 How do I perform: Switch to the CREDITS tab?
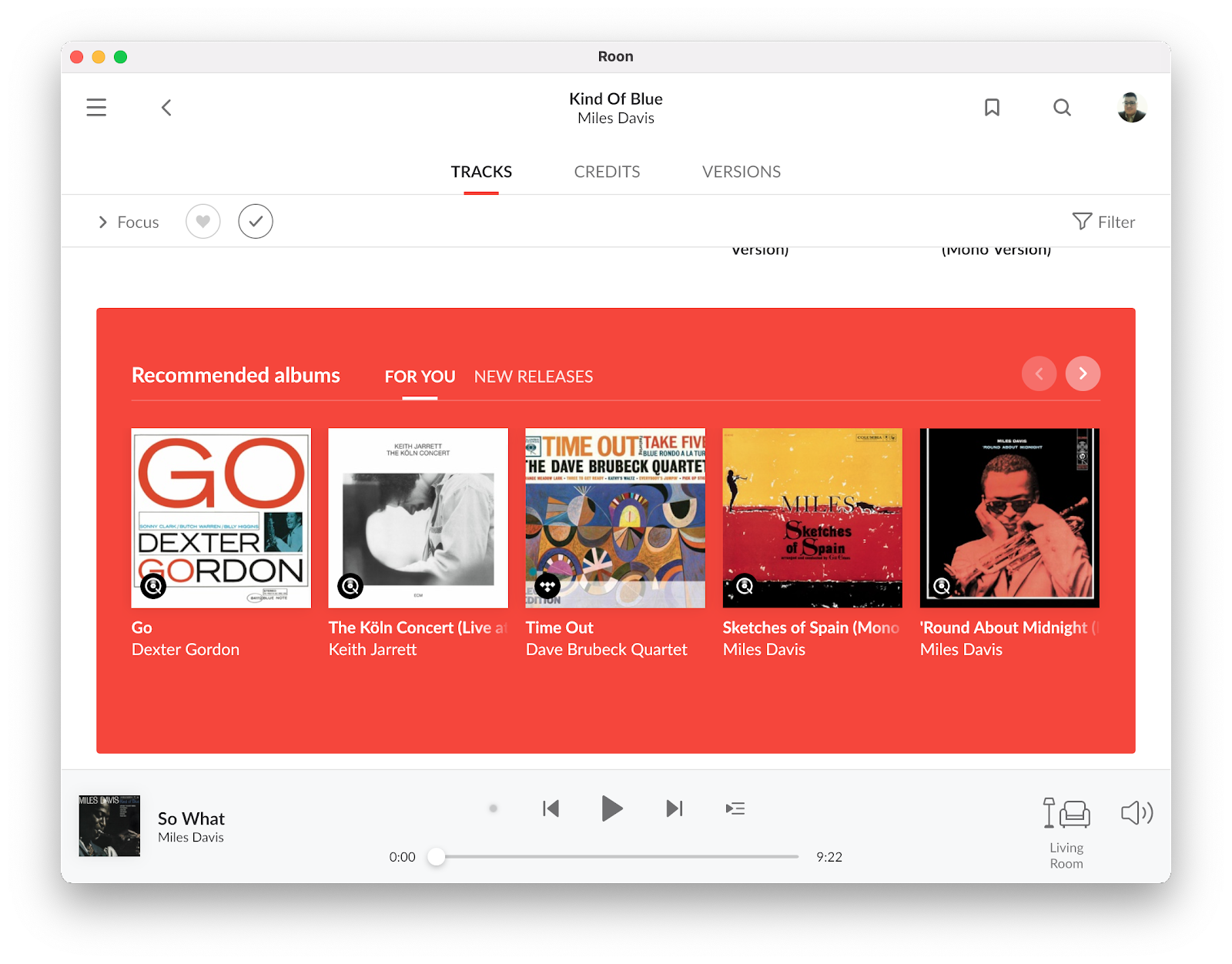607,172
